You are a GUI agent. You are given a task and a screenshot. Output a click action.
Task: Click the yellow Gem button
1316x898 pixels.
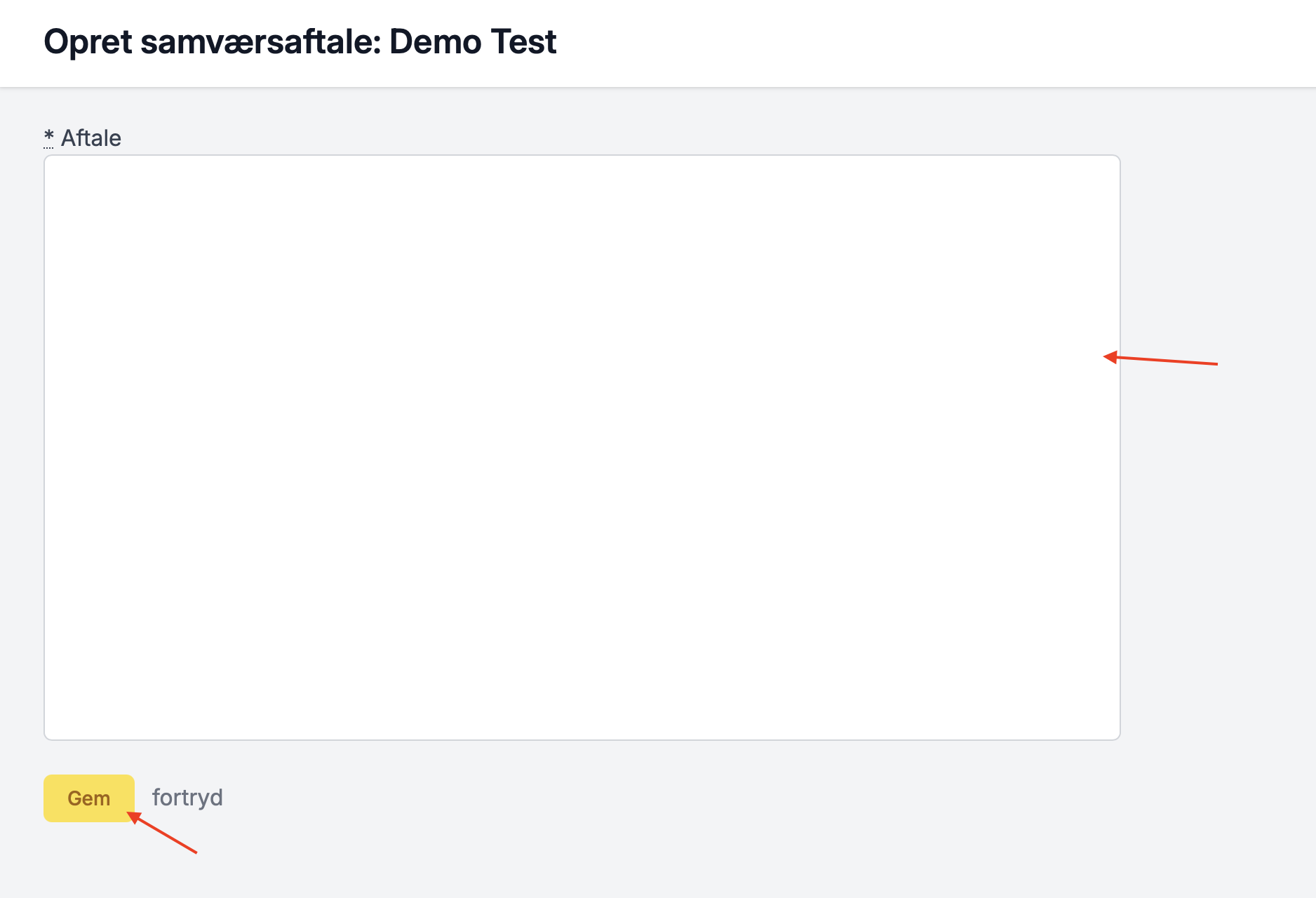88,798
